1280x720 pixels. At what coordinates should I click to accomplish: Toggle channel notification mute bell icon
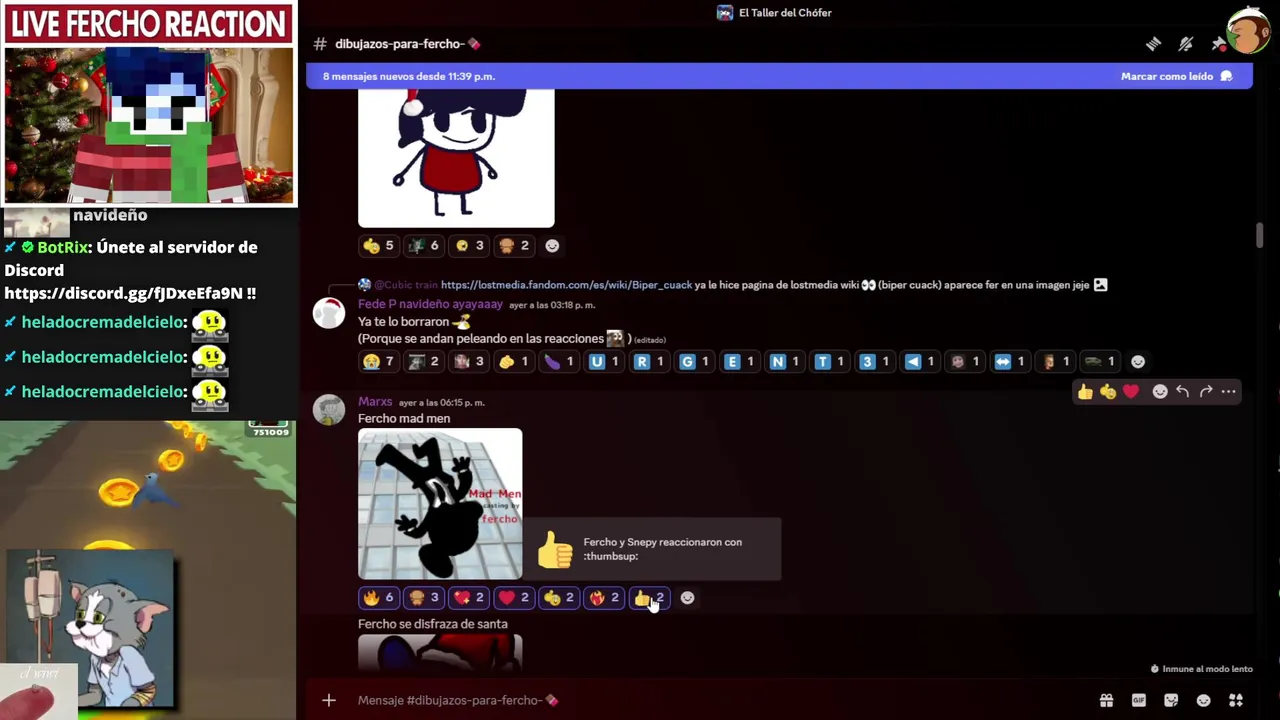click(1186, 44)
